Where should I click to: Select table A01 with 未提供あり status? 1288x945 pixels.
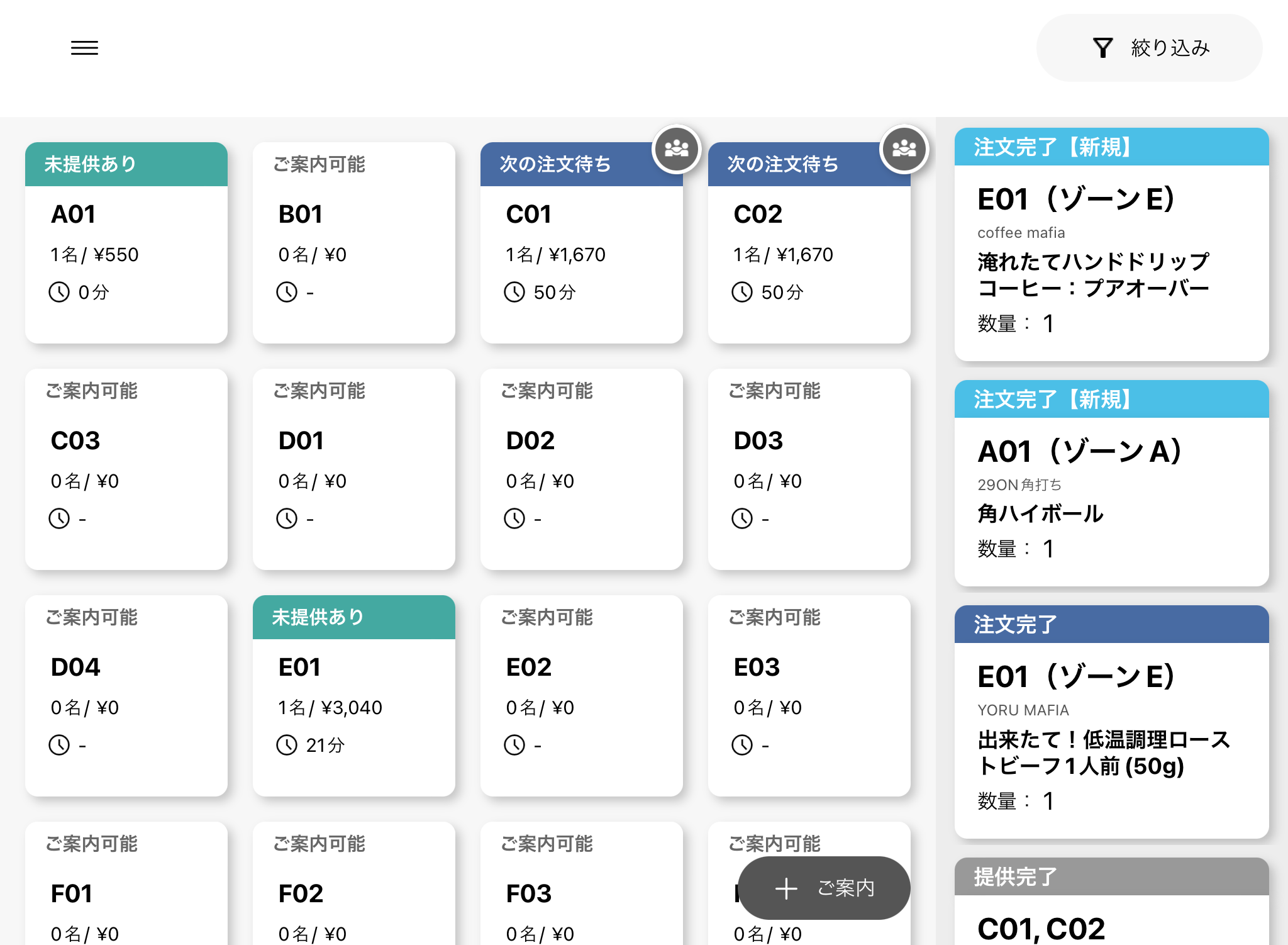pyautogui.click(x=126, y=242)
